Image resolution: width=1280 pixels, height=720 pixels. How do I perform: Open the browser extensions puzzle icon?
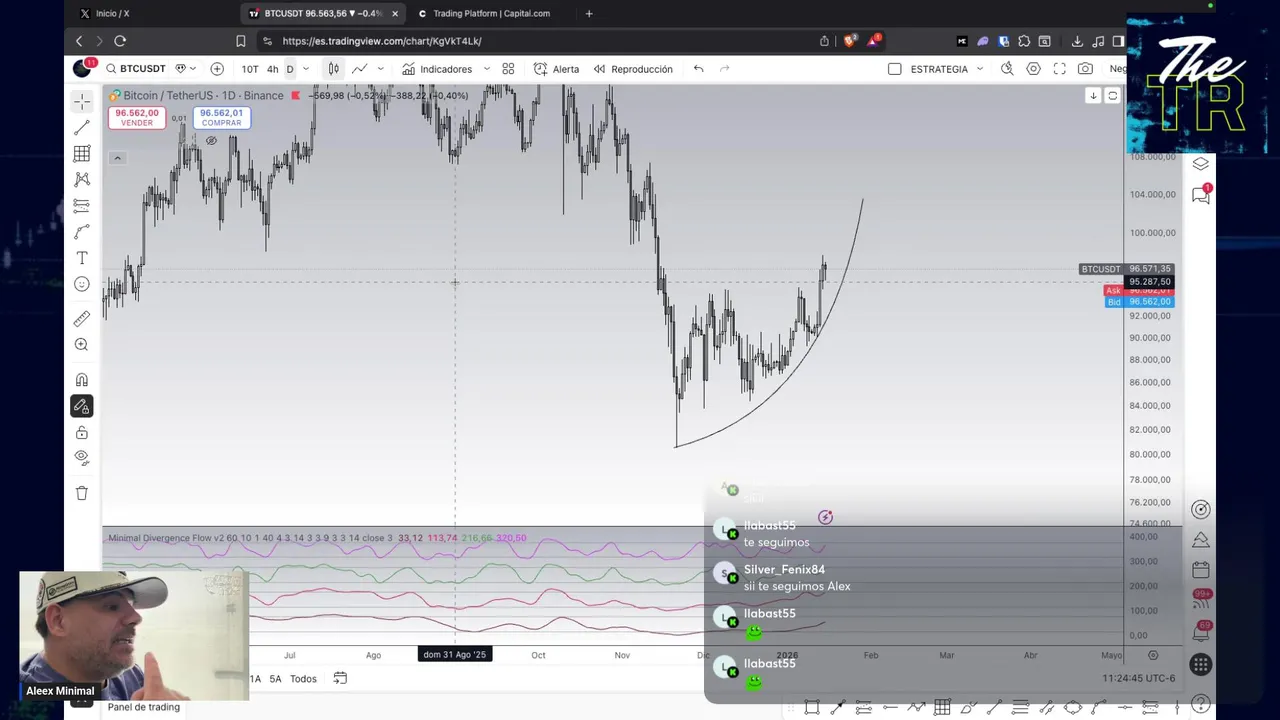coord(1024,41)
